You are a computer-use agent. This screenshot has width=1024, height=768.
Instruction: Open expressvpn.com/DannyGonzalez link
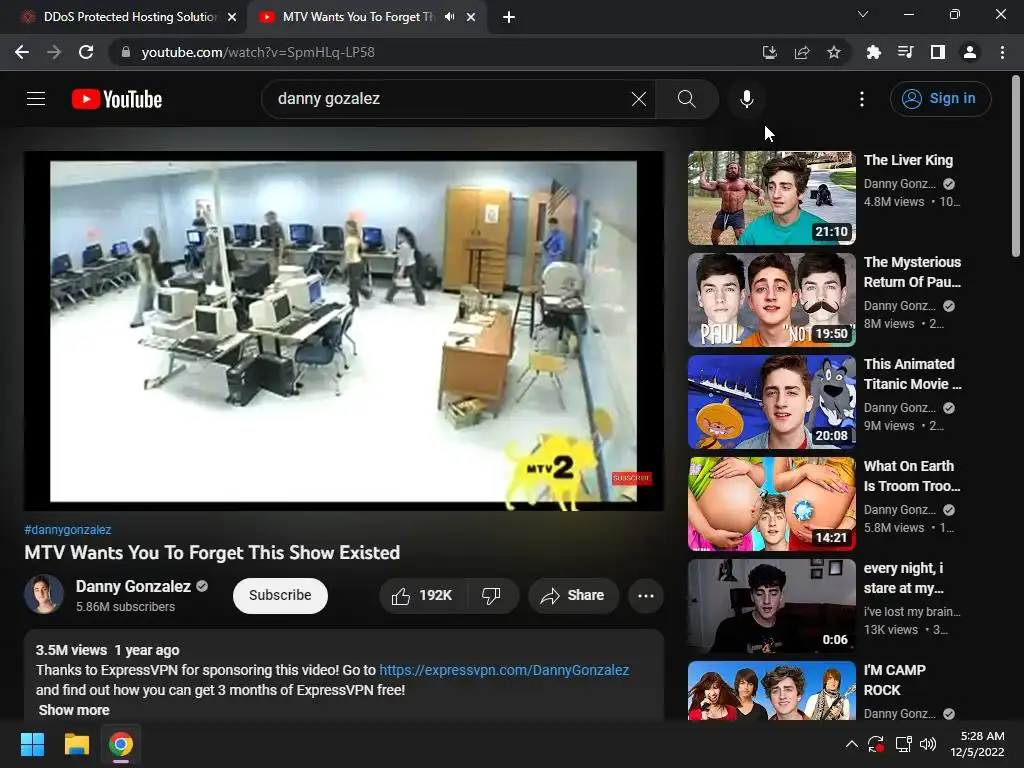click(x=504, y=670)
